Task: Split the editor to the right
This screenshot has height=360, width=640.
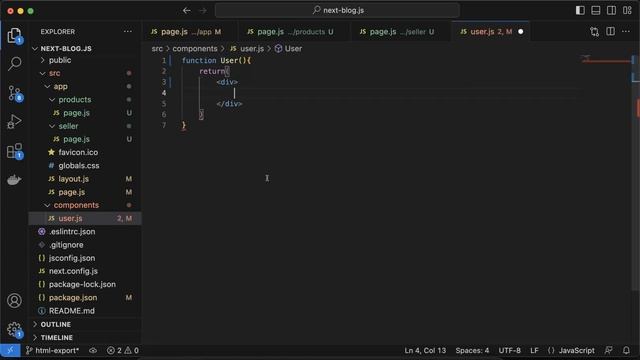Action: point(610,31)
